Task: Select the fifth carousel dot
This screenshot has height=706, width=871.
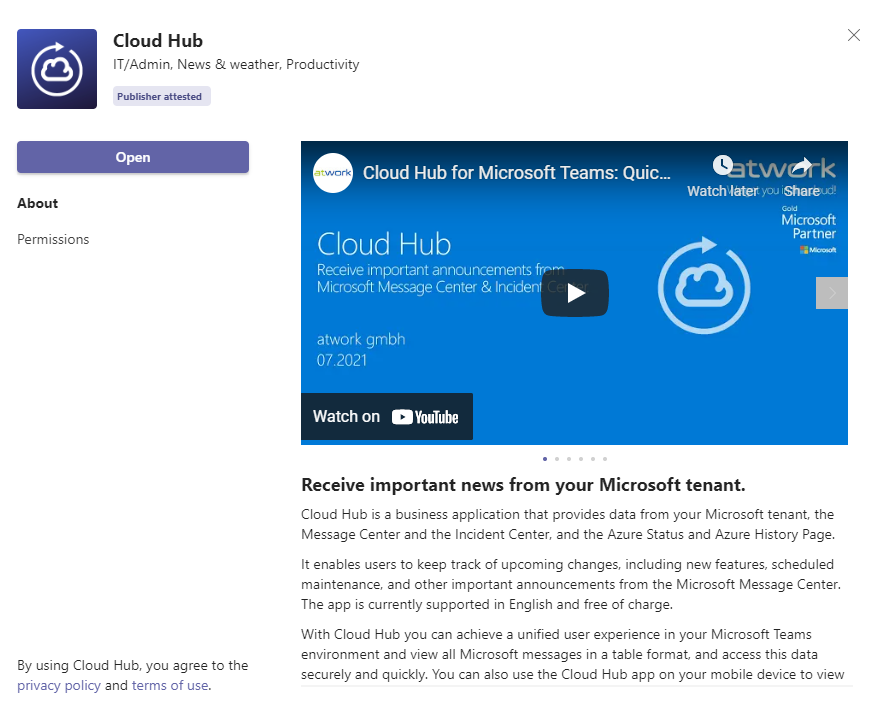Action: (593, 459)
